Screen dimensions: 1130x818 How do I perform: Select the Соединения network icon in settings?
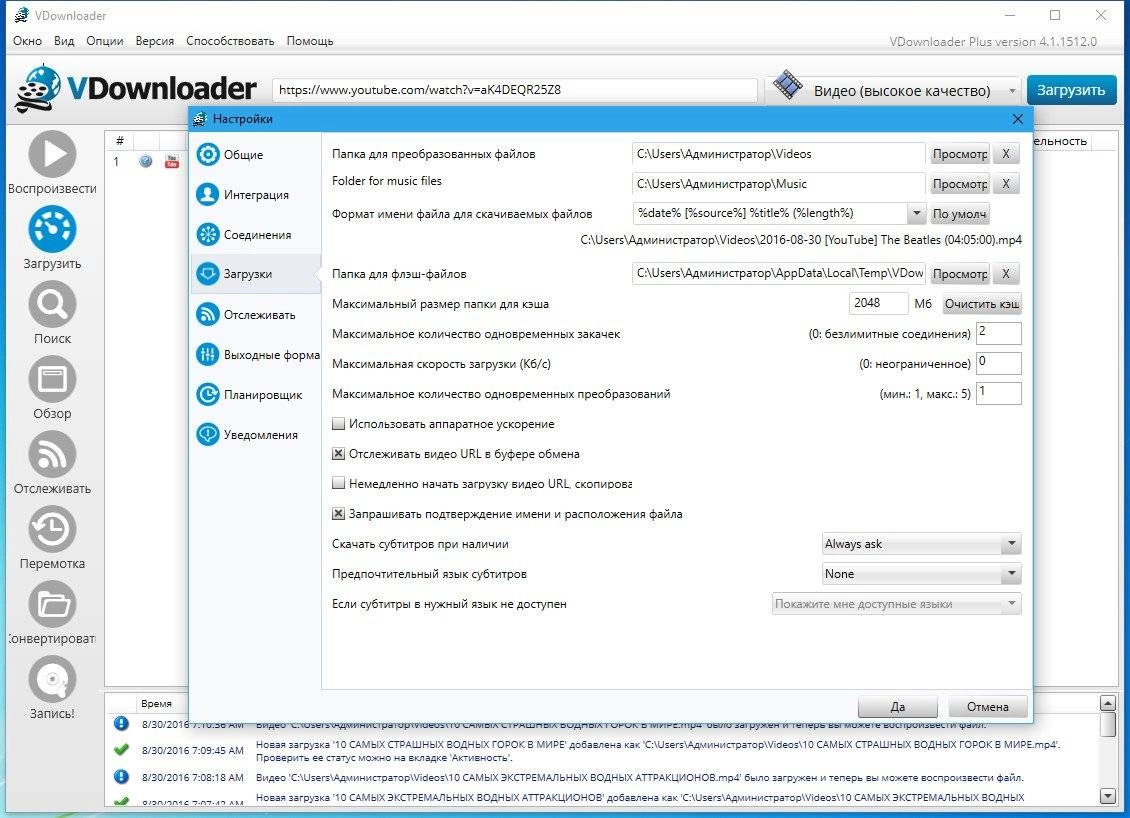click(x=208, y=234)
